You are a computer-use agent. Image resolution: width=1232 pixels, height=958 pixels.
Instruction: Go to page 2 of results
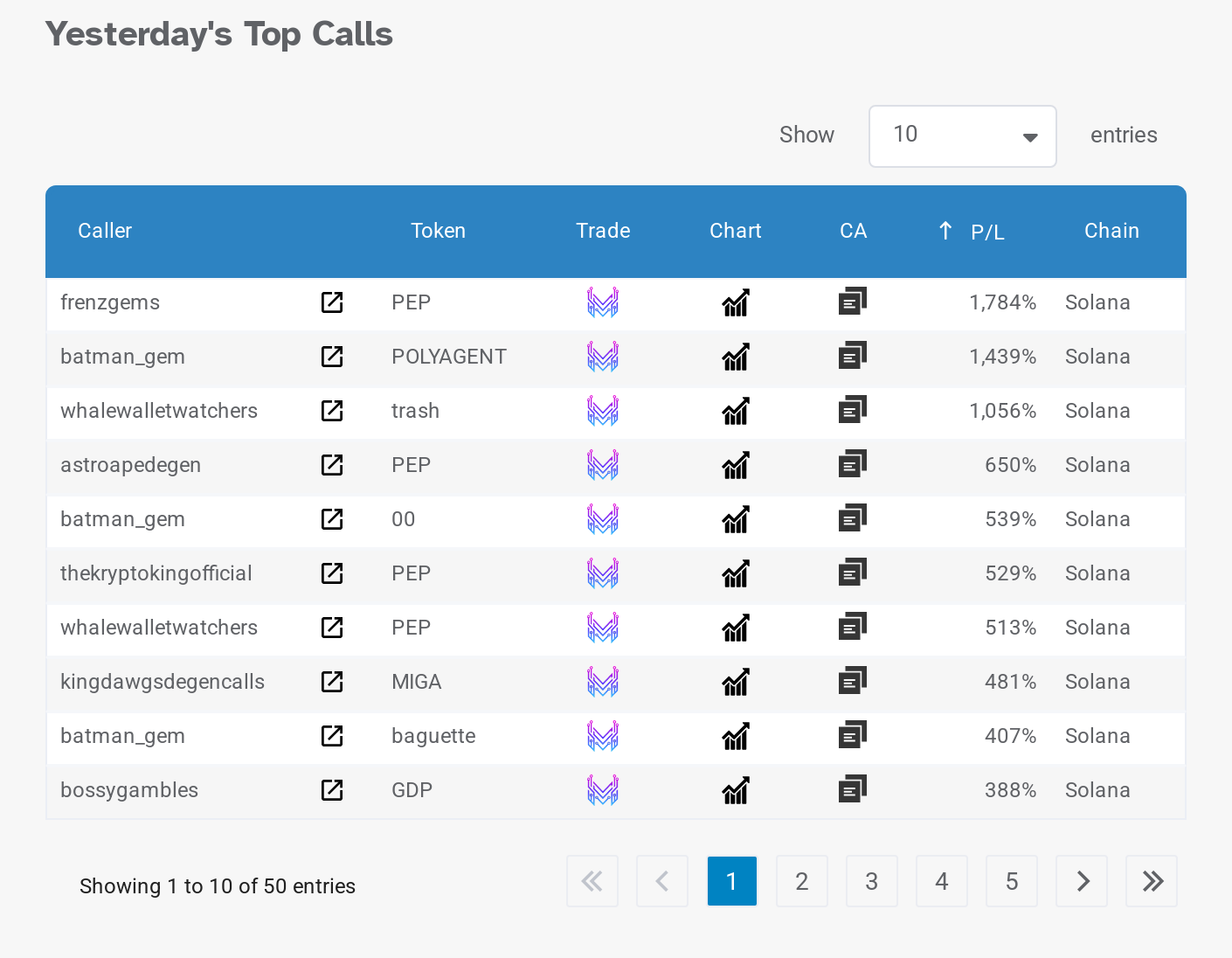click(801, 881)
